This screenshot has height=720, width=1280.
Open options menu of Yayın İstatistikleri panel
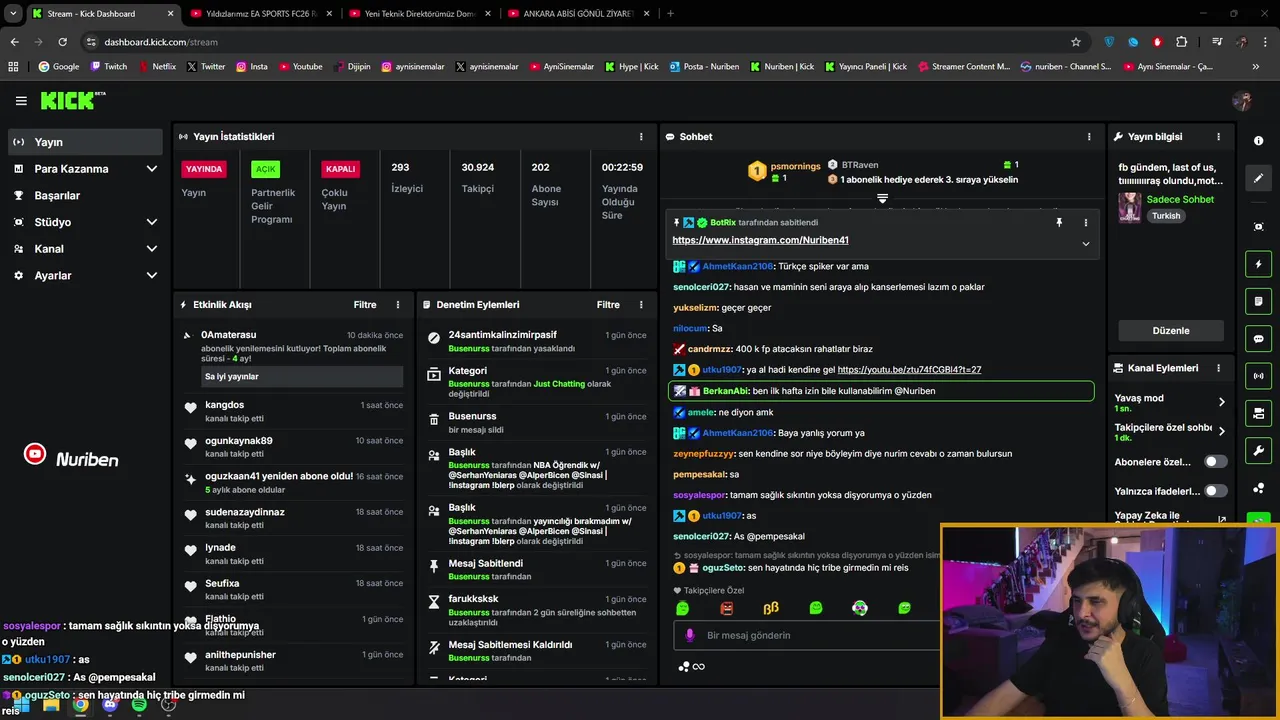[641, 137]
